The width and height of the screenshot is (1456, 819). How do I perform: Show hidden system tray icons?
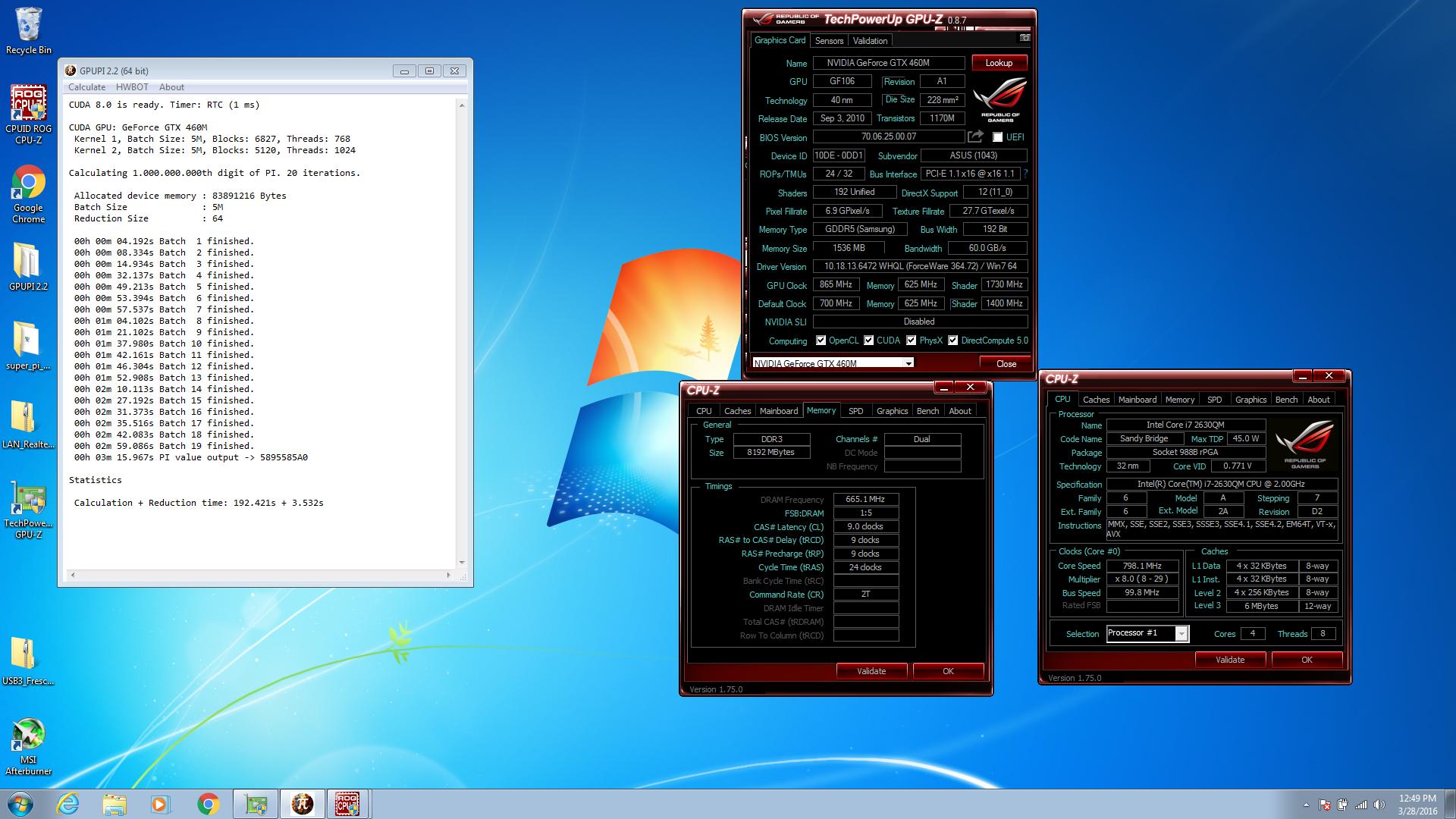click(1306, 805)
